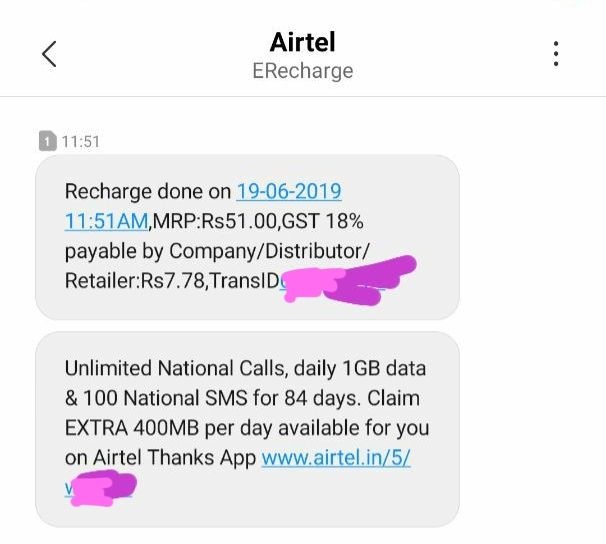
Task: Open the three-dot overflow menu
Action: (556, 54)
